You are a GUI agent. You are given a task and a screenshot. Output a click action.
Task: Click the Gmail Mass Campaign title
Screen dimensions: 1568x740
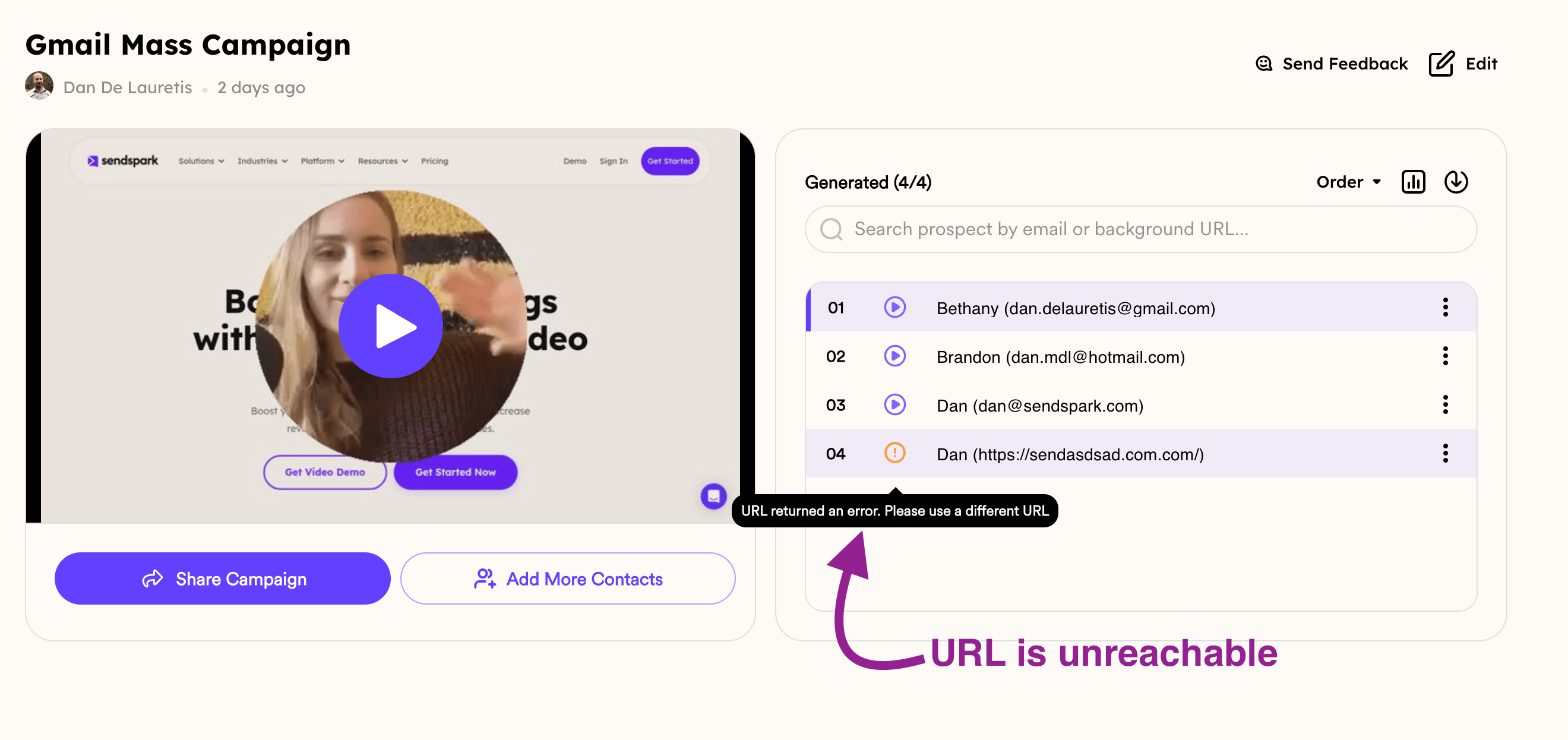[x=188, y=45]
